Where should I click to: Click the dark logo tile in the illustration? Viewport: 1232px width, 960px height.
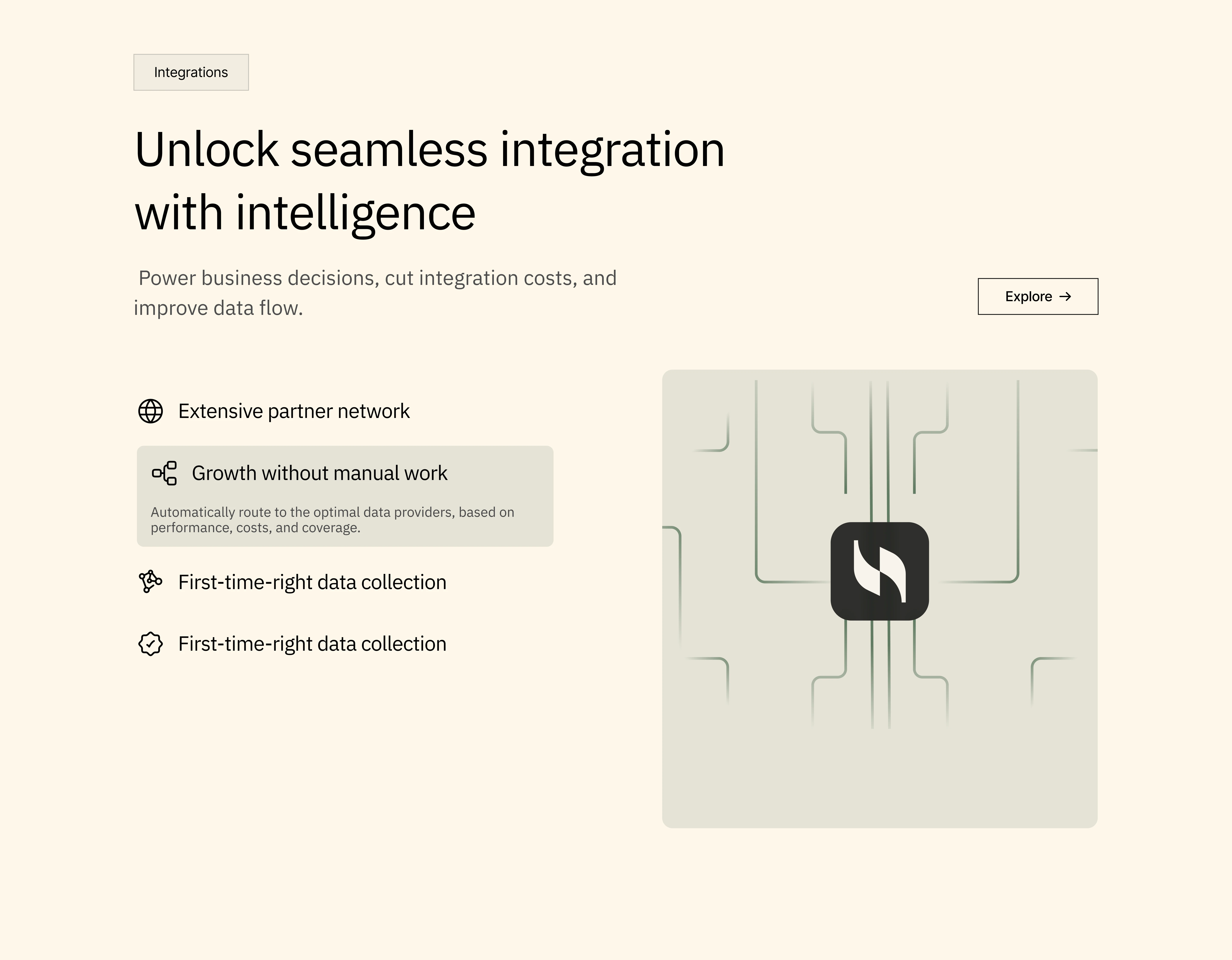(x=880, y=571)
